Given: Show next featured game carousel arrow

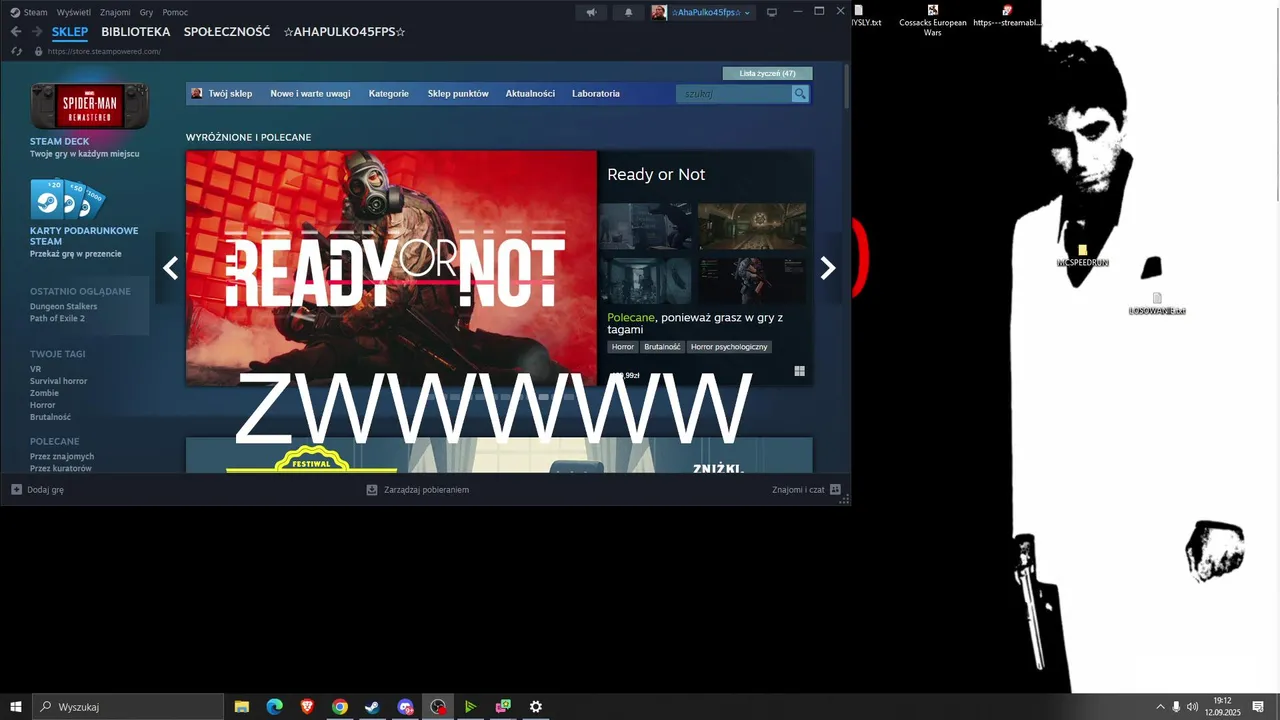Looking at the screenshot, I should pos(828,268).
